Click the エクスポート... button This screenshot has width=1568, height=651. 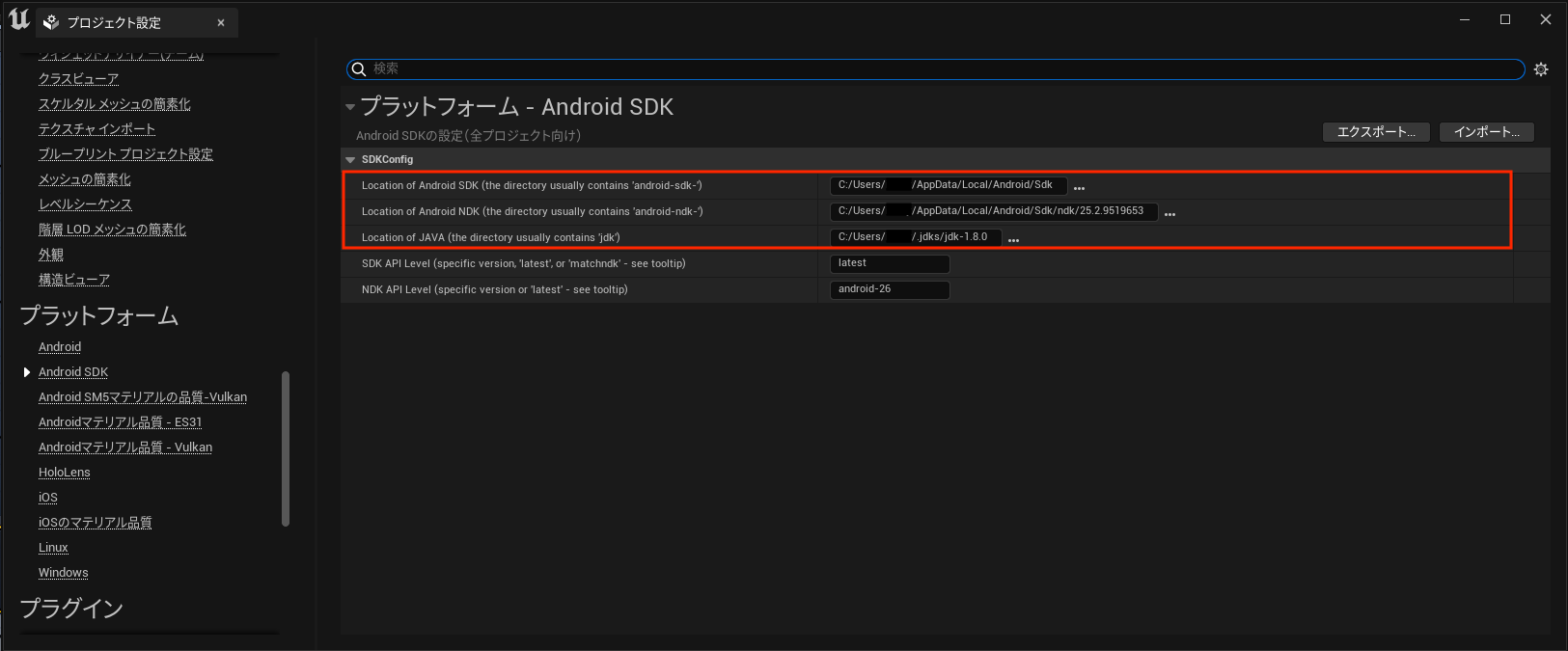coord(1377,132)
